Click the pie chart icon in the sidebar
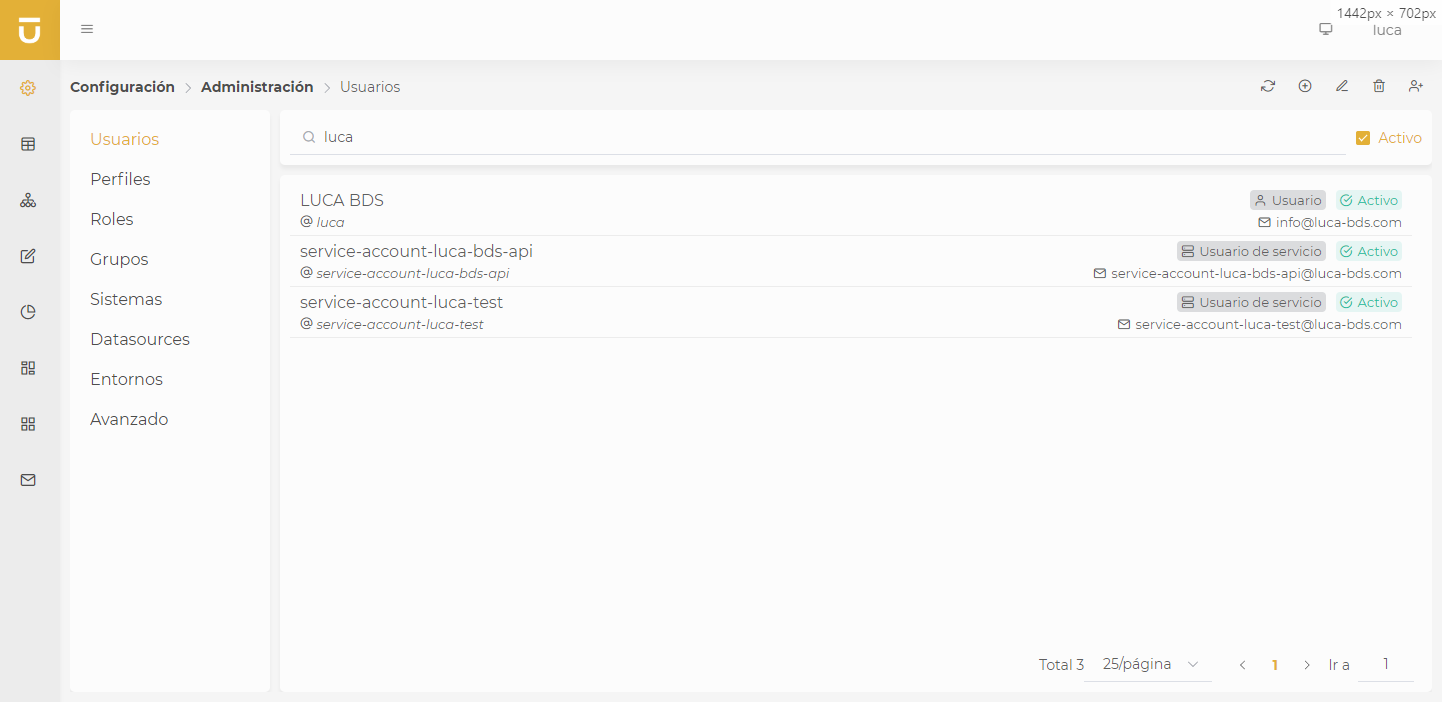The height and width of the screenshot is (702, 1442). pyautogui.click(x=28, y=312)
